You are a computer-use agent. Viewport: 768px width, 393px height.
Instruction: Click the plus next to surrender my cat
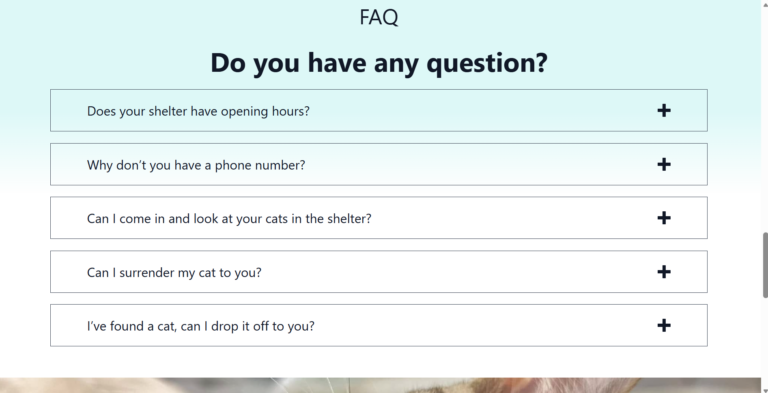click(664, 272)
